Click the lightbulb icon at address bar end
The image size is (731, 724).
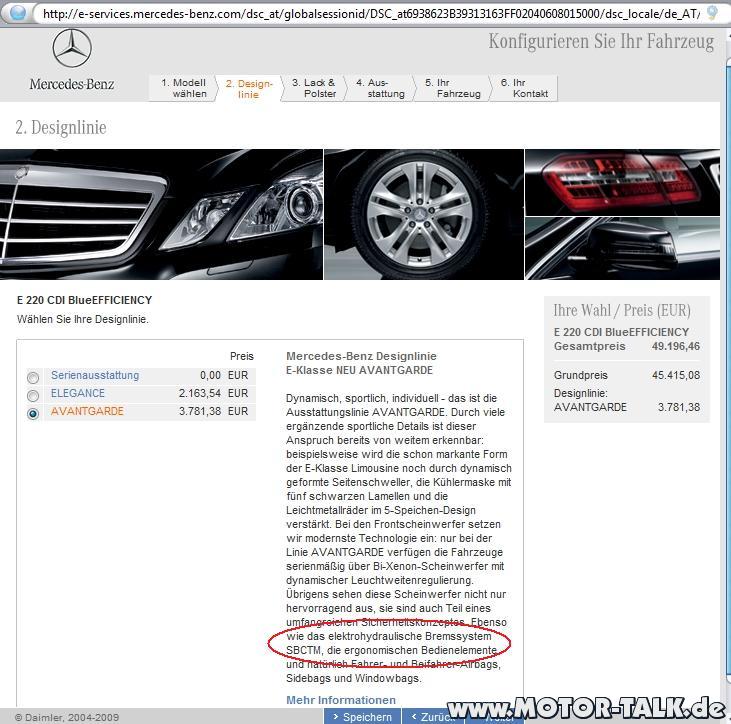coord(712,13)
